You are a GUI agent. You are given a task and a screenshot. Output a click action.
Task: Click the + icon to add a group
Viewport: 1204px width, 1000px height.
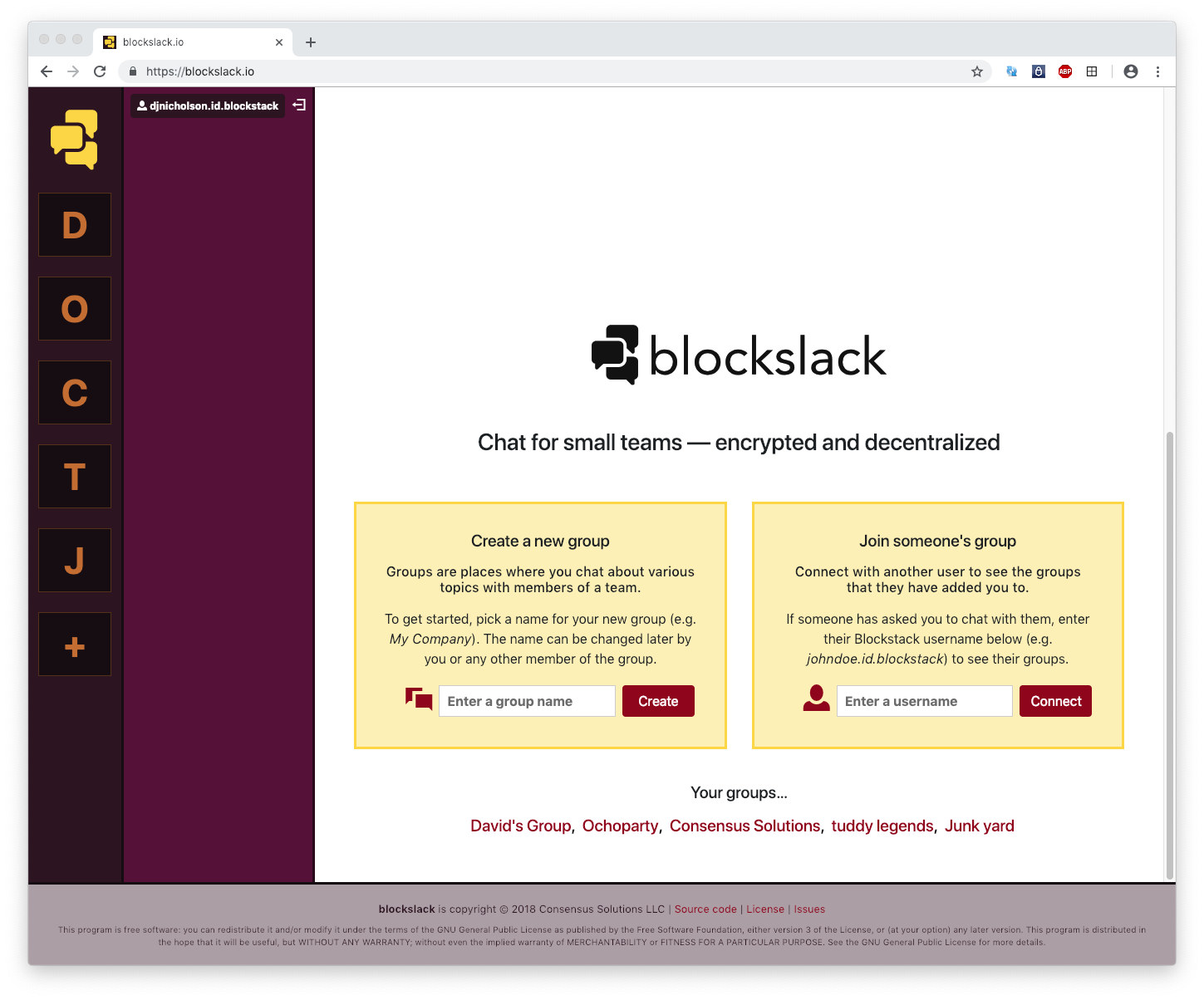tap(74, 644)
